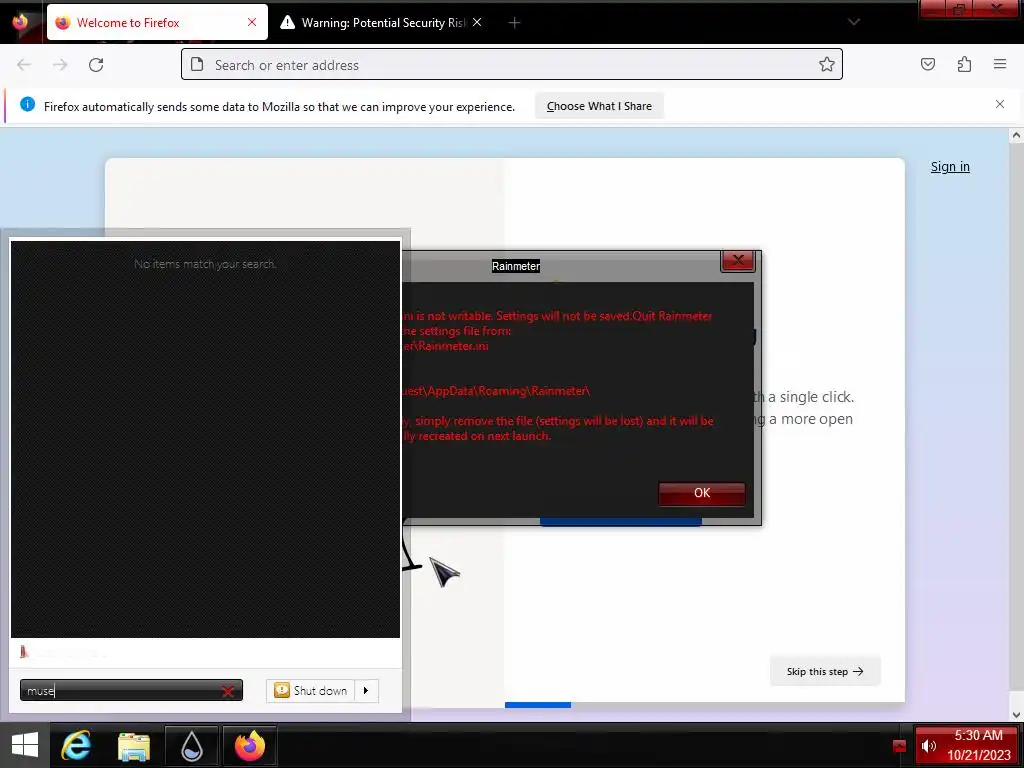This screenshot has height=768, width=1024.
Task: Open Rainmeter from the taskbar
Action: (192, 746)
